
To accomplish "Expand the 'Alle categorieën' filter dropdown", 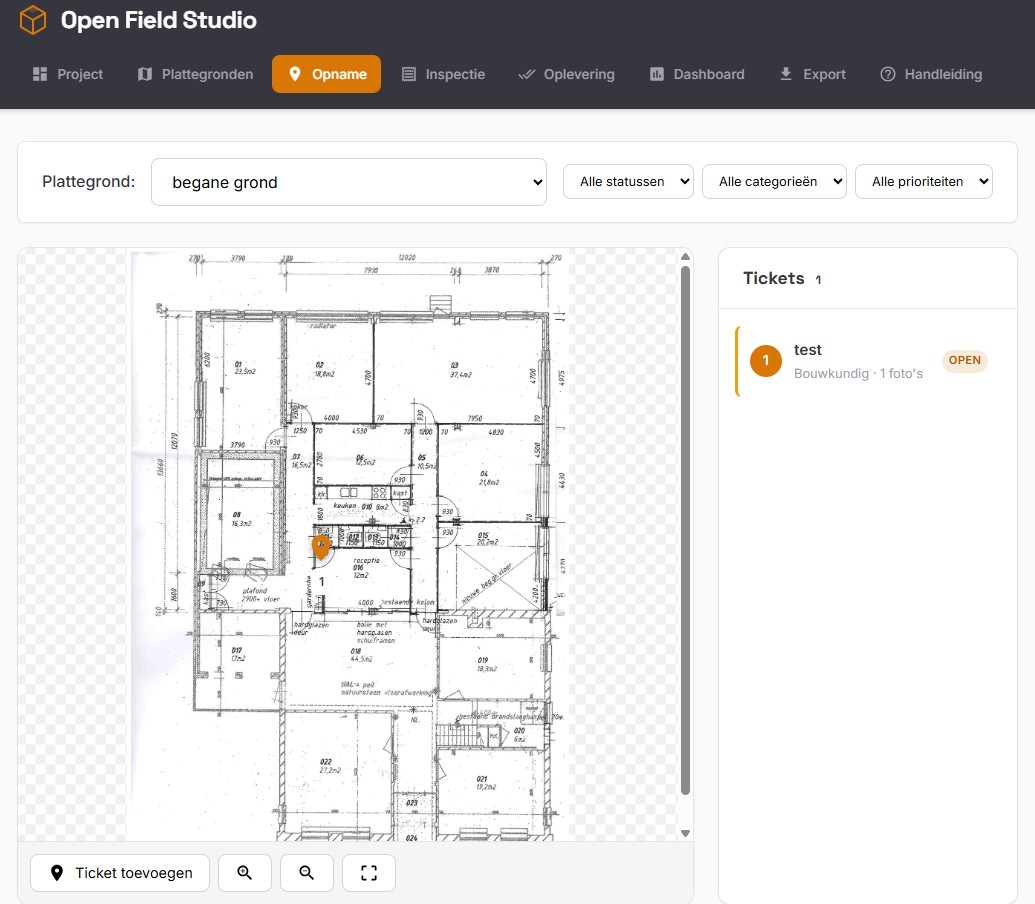I will click(x=774, y=182).
